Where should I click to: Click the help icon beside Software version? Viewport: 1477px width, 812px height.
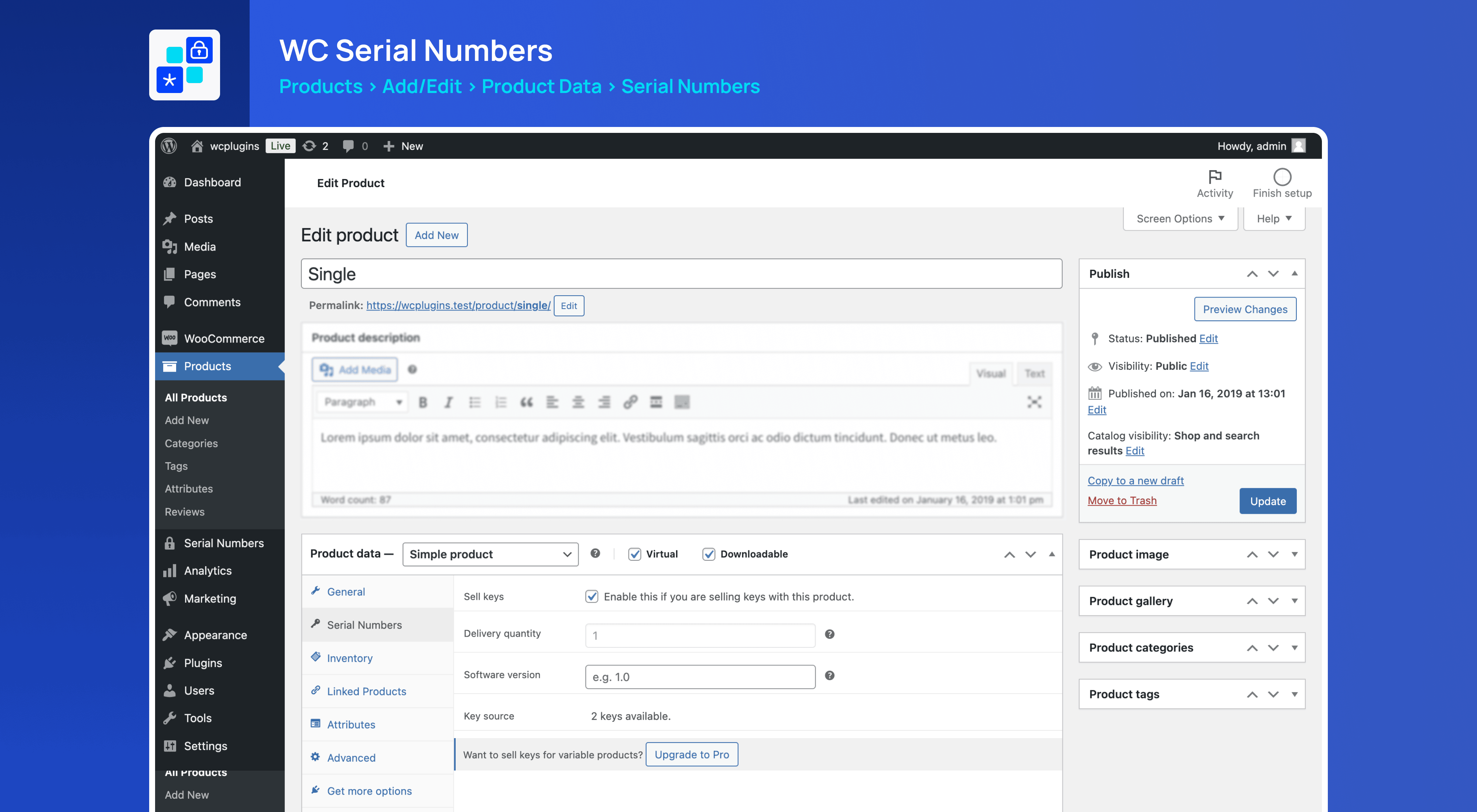(829, 675)
